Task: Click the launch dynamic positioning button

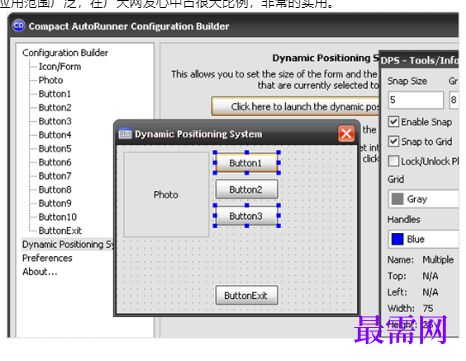Action: coord(296,106)
